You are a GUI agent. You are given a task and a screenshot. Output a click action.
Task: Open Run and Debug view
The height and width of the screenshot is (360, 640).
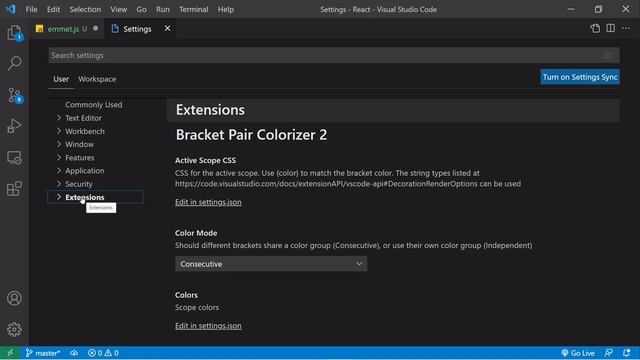pos(14,126)
